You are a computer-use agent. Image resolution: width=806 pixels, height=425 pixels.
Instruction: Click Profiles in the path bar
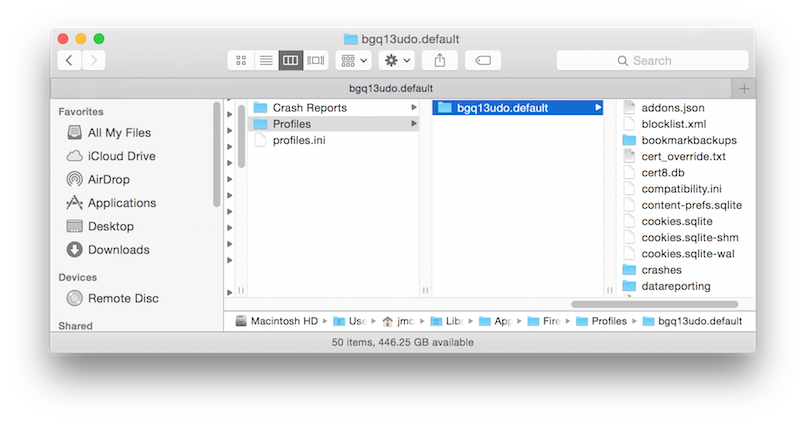[601, 321]
